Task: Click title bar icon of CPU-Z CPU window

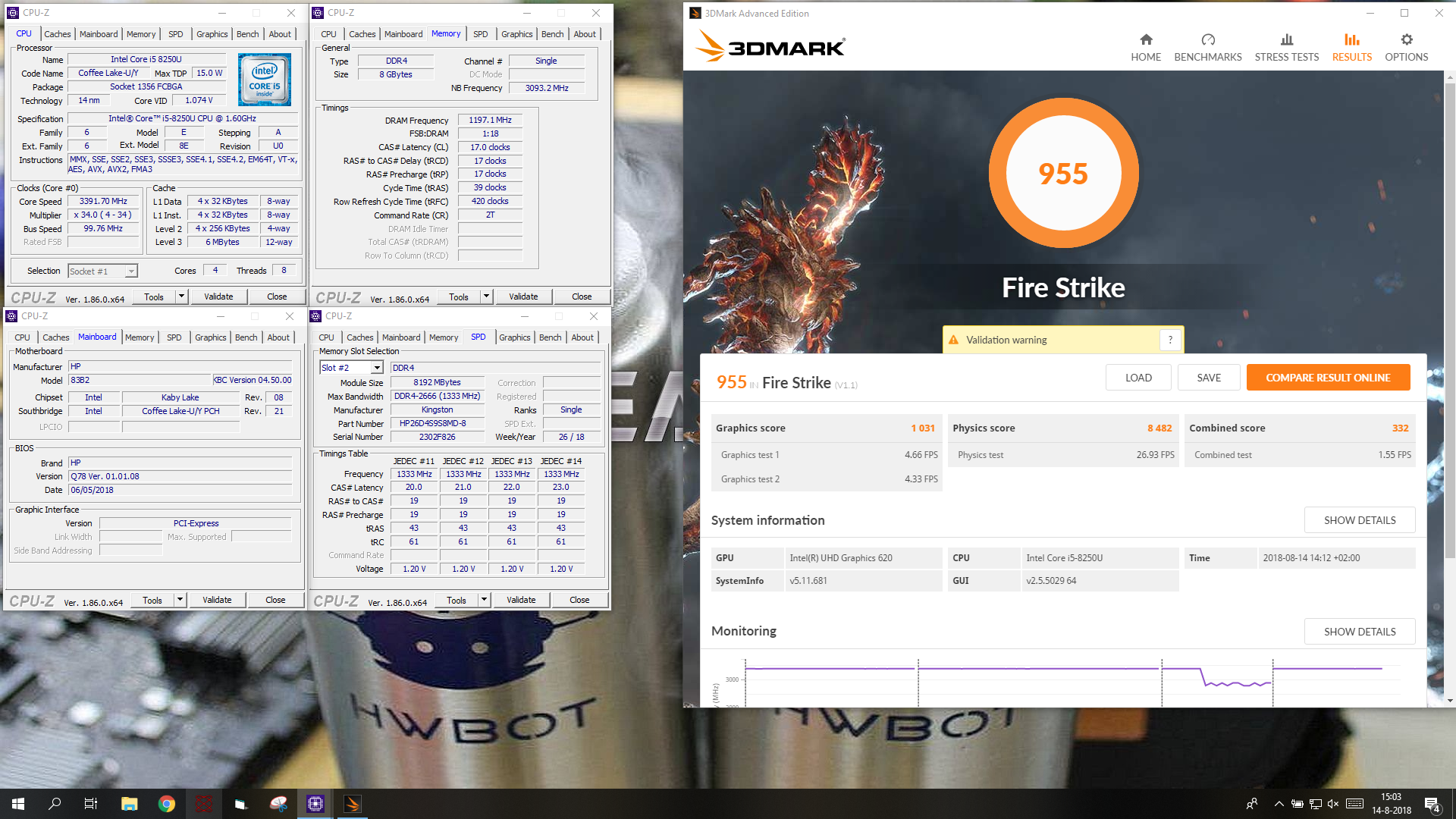Action: 13,13
